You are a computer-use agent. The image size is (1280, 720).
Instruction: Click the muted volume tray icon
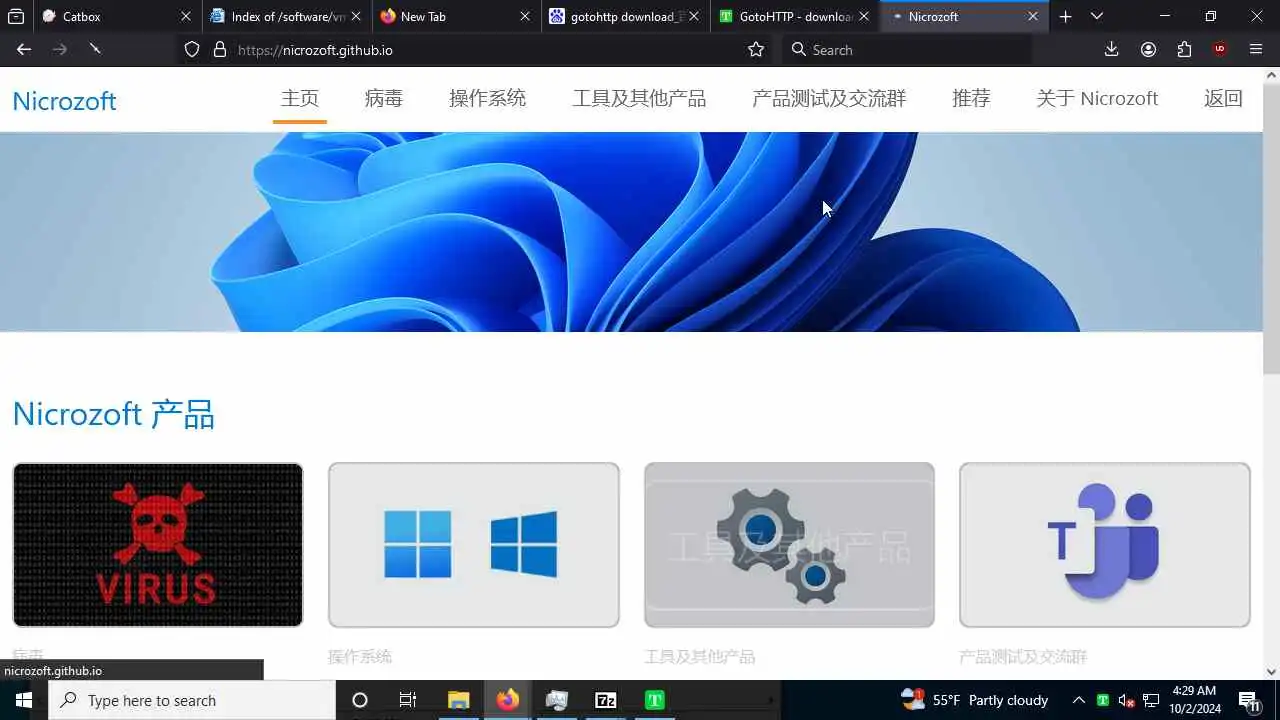click(x=1126, y=700)
